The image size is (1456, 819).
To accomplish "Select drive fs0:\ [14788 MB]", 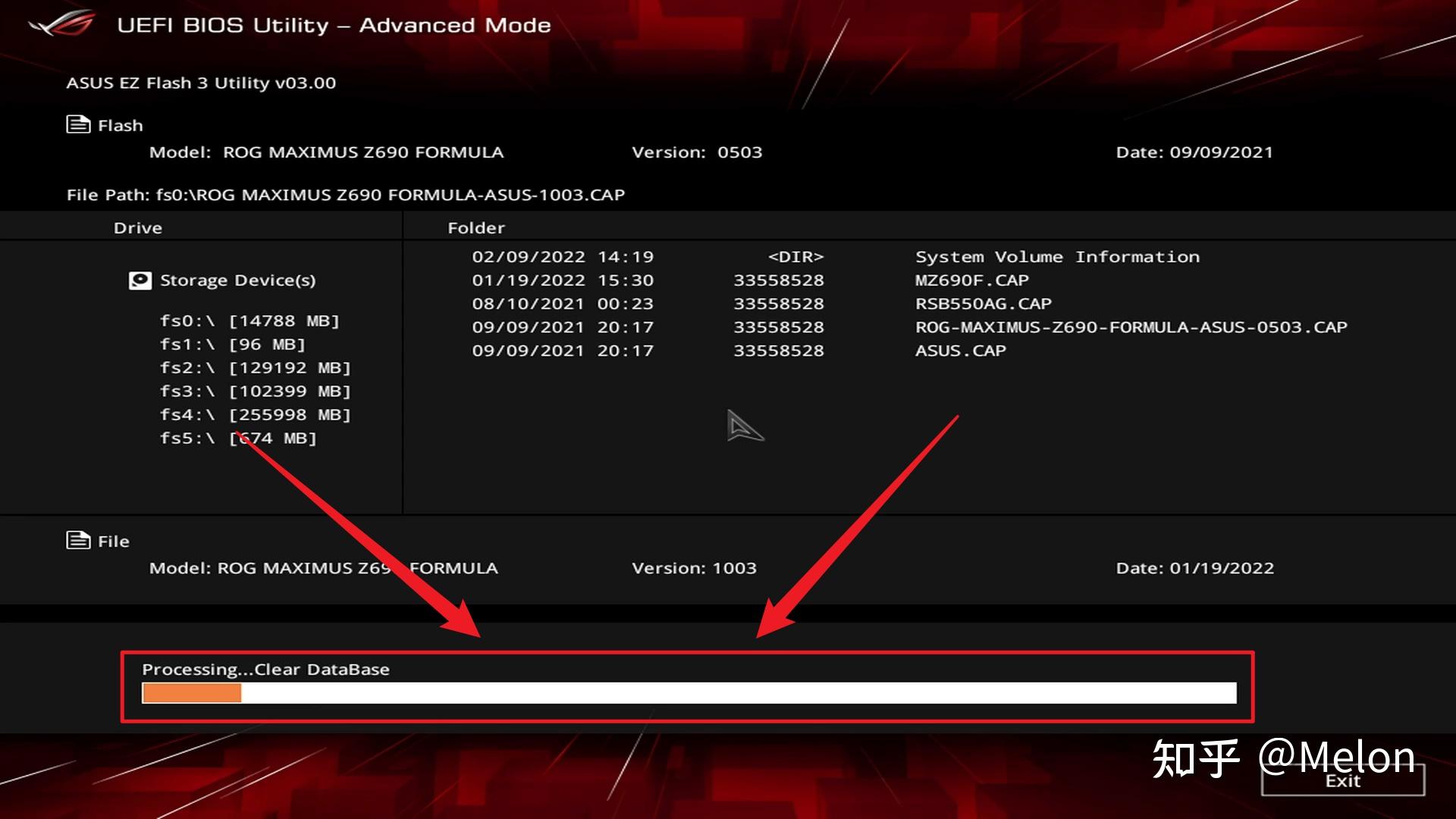I will point(249,321).
